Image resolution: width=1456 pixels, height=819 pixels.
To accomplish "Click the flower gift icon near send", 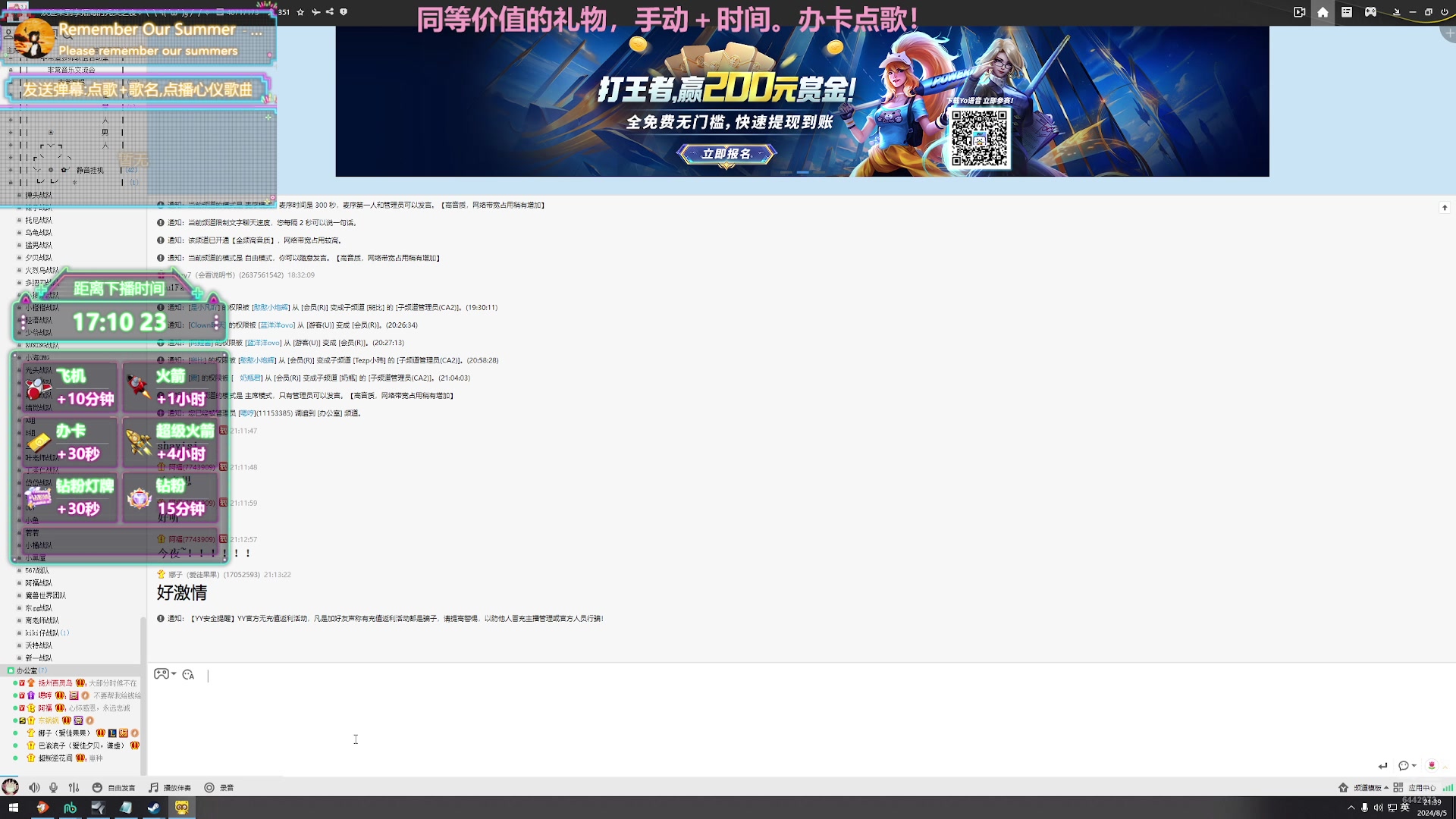I will (1432, 765).
